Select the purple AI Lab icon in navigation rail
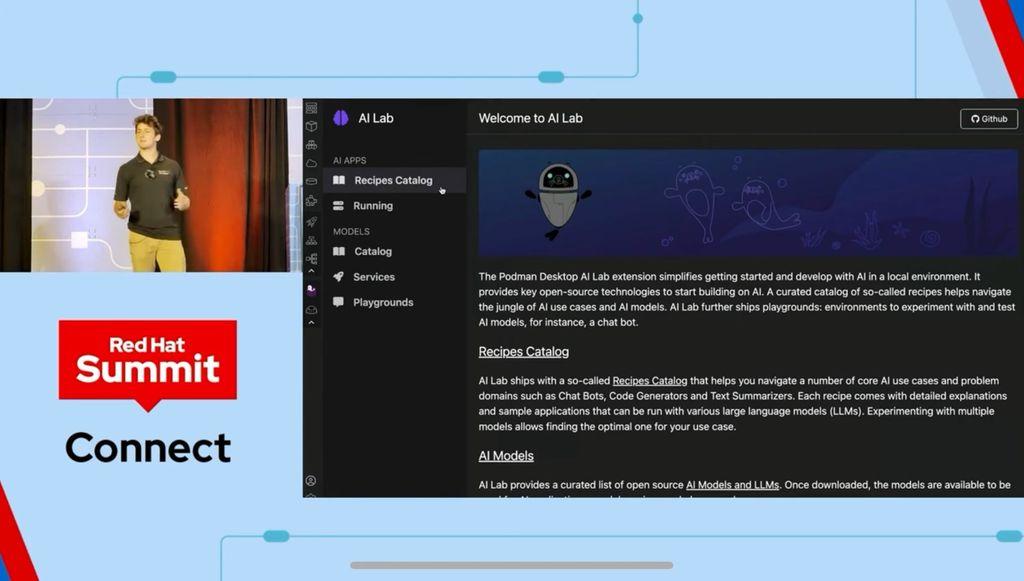 [312, 290]
